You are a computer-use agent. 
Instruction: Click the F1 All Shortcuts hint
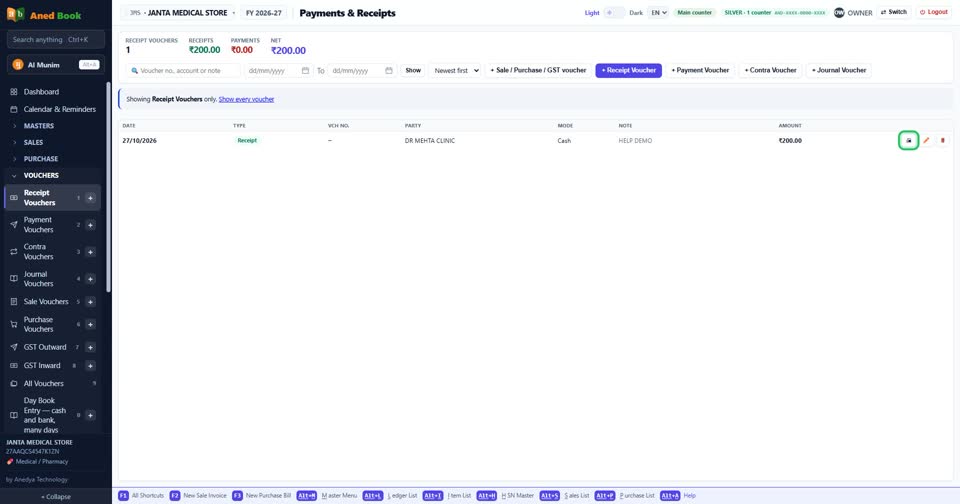141,495
